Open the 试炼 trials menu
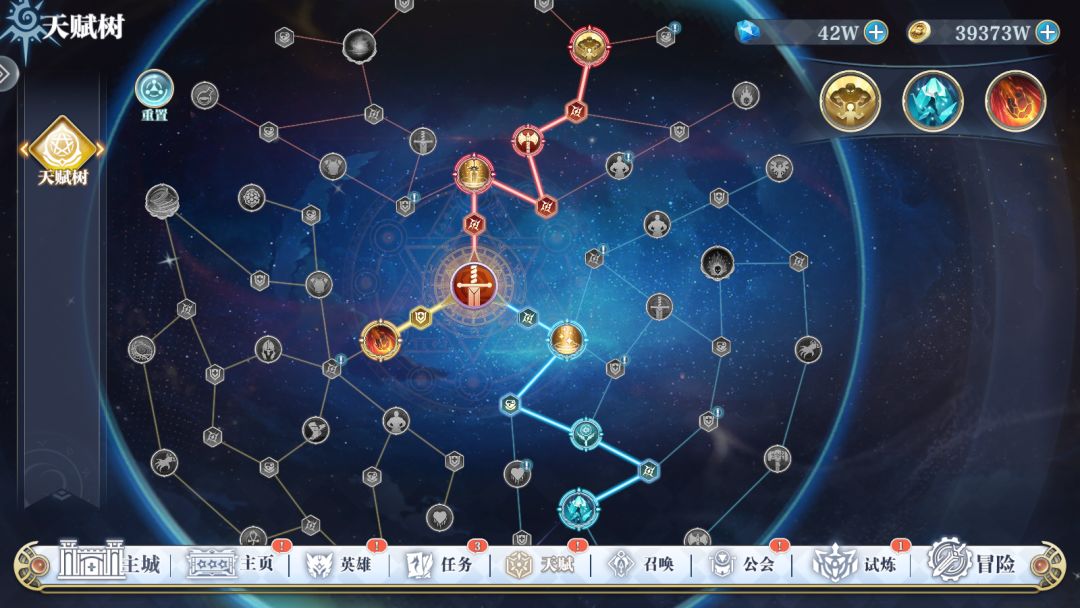 tap(855, 564)
